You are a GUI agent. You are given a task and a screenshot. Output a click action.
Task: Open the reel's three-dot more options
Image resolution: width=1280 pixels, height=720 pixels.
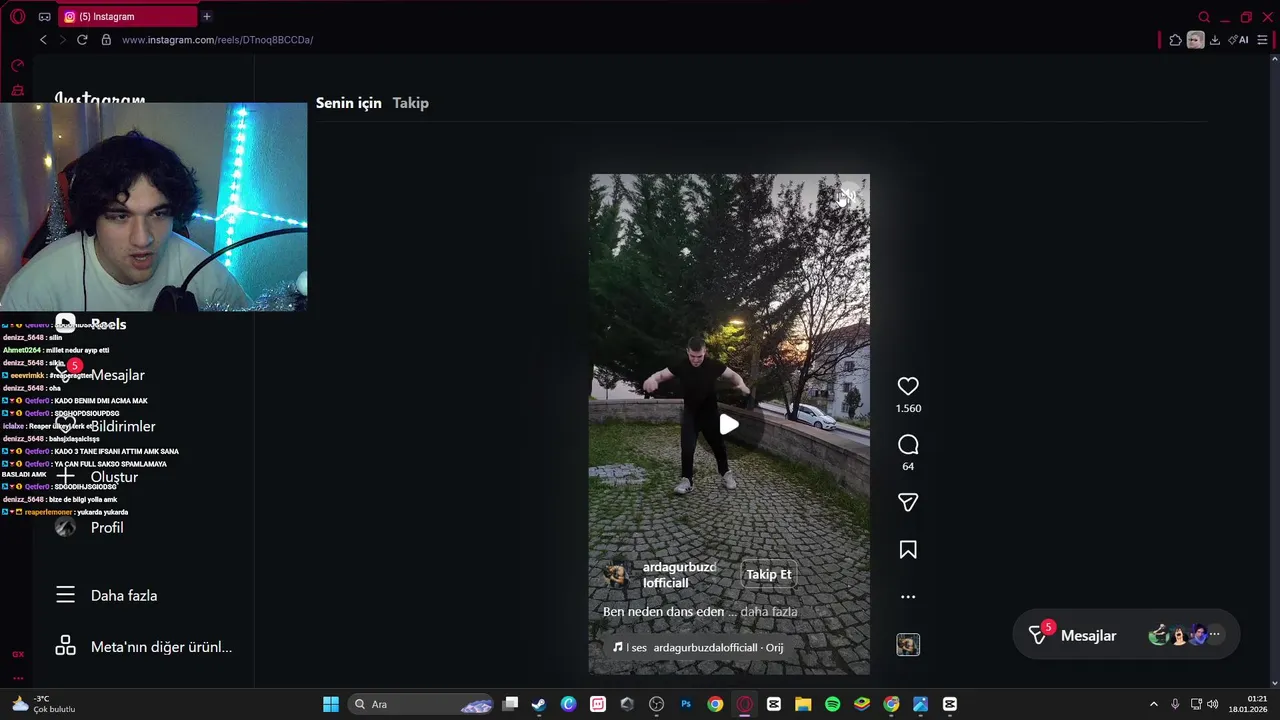click(x=908, y=597)
